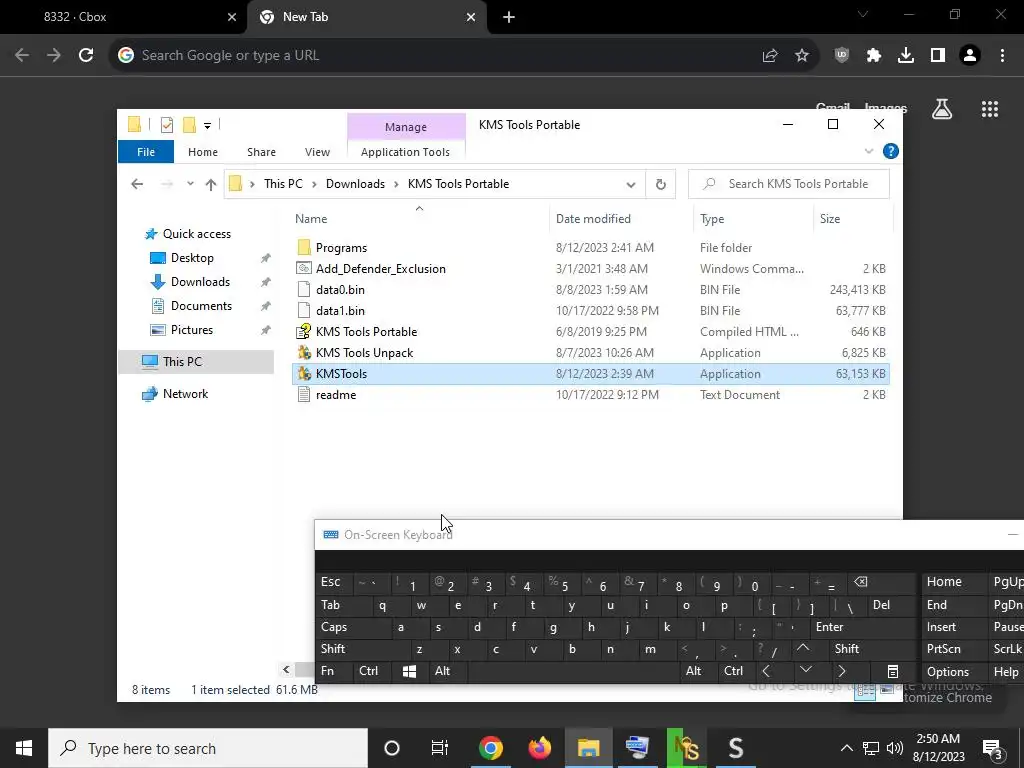Open Explorer help question mark icon
The height and width of the screenshot is (768, 1024).
pos(890,152)
